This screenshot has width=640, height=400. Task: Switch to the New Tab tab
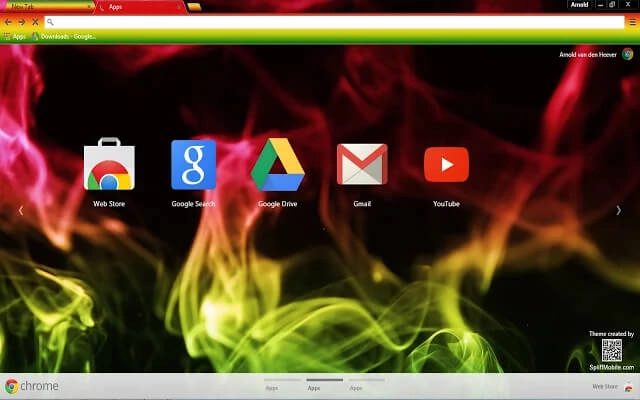[47, 7]
